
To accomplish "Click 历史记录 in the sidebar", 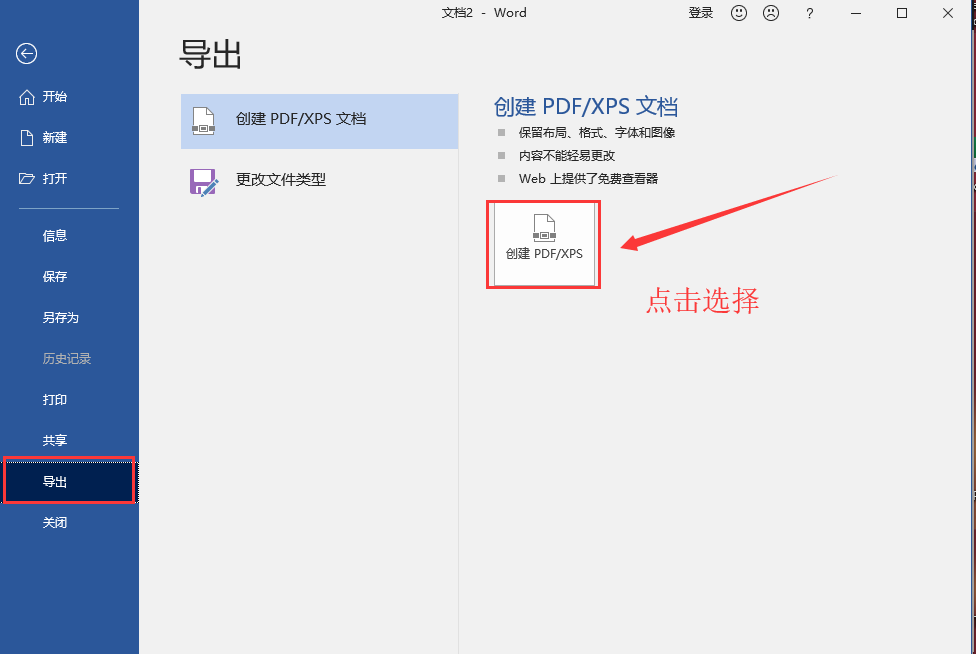I will [69, 358].
